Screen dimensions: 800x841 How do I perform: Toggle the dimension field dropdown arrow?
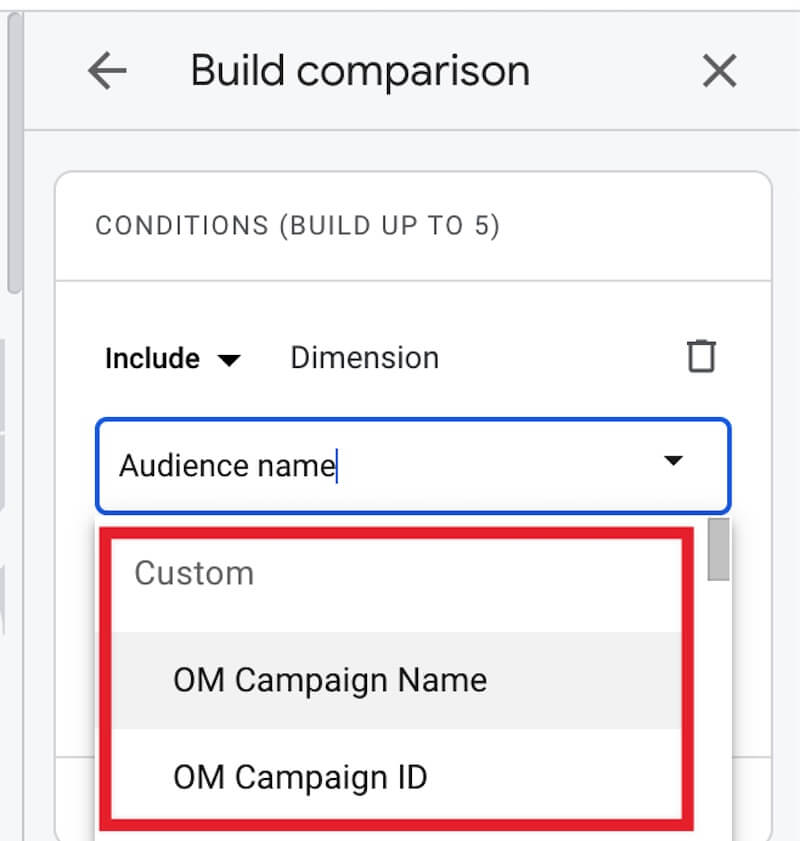pos(674,461)
